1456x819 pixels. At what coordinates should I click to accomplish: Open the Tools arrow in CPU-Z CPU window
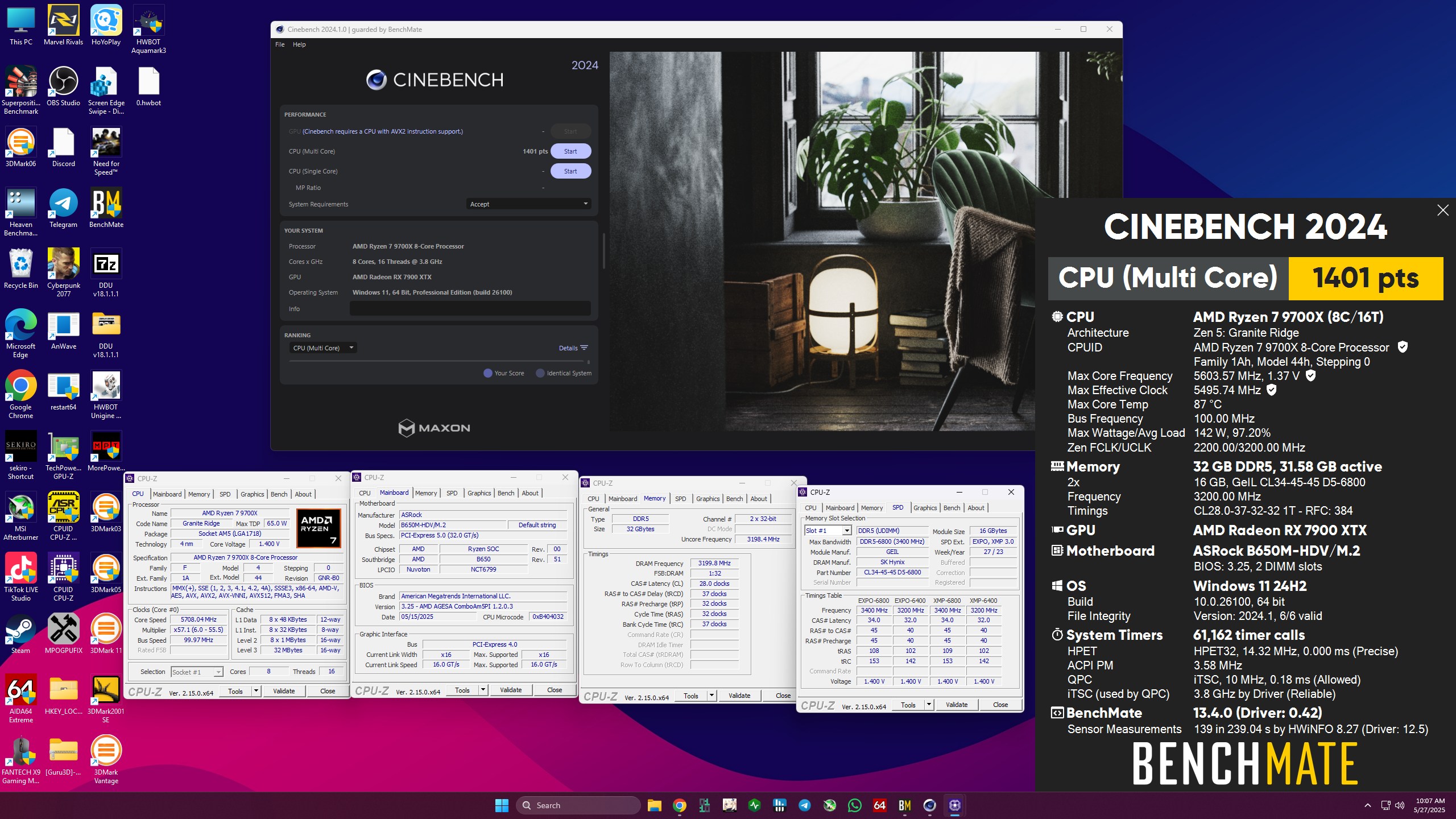click(x=257, y=691)
